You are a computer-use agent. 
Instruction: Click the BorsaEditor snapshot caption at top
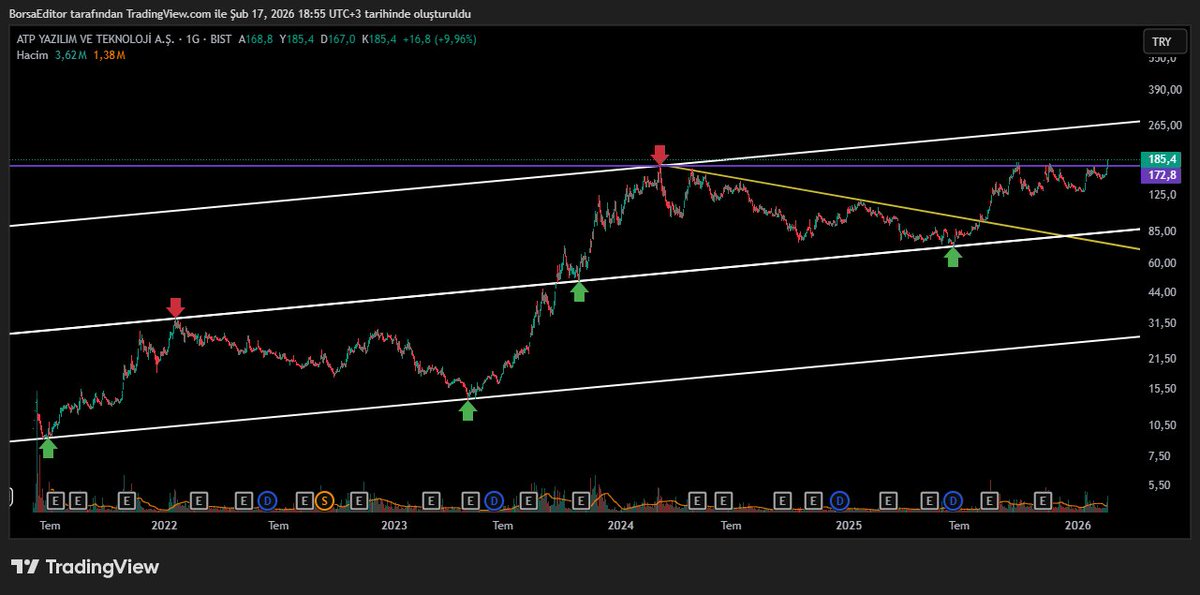(x=240, y=14)
